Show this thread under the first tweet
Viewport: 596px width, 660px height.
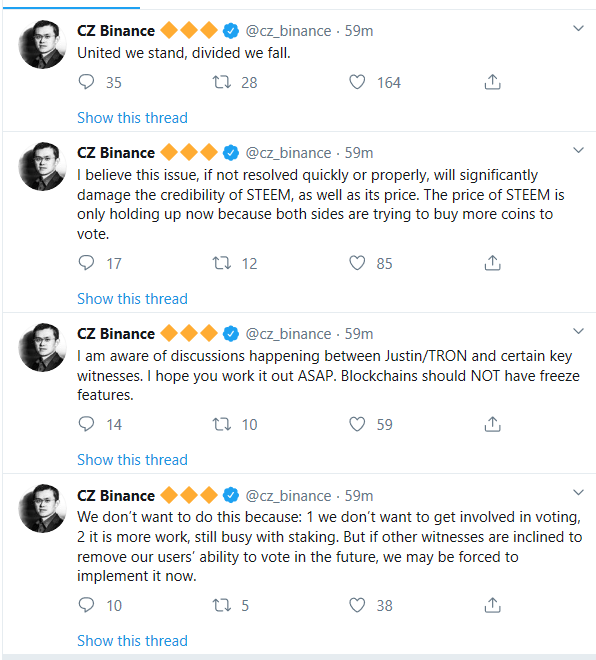[132, 117]
